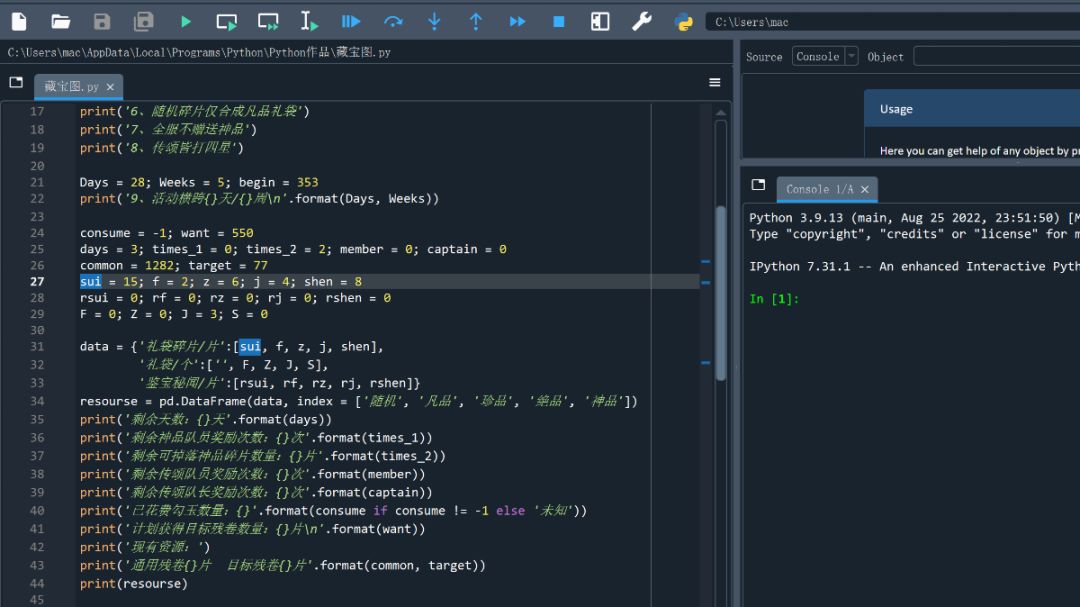Viewport: 1080px width, 607px height.
Task: Start debugging the file
Action: click(351, 21)
